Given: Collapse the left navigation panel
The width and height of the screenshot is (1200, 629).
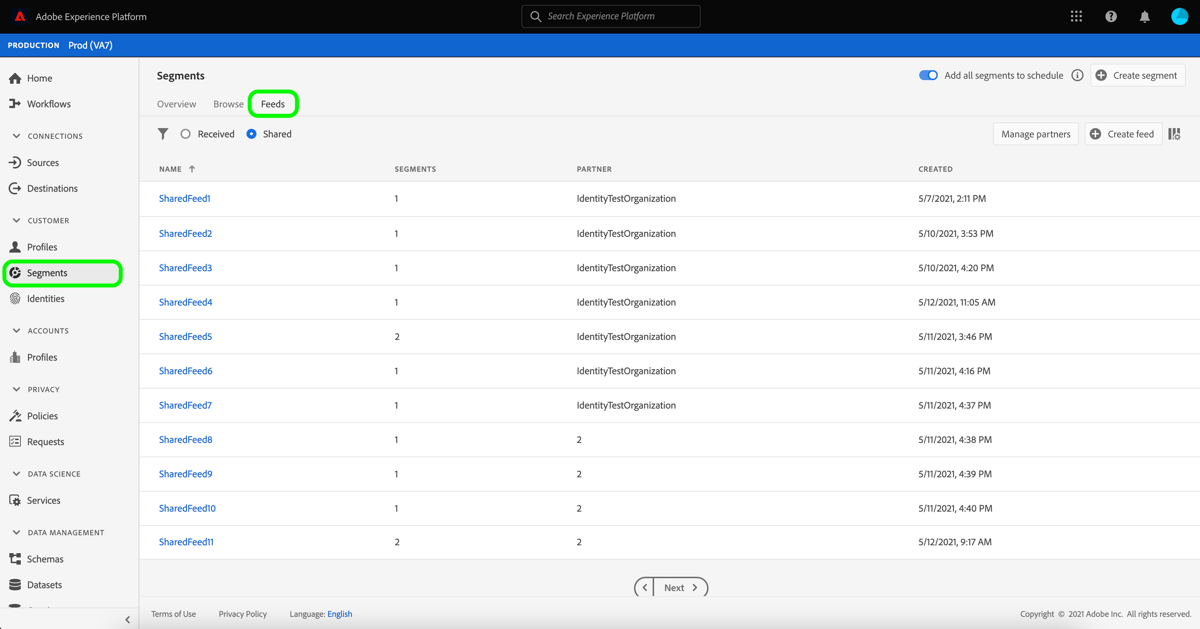Looking at the screenshot, I should tap(127, 619).
